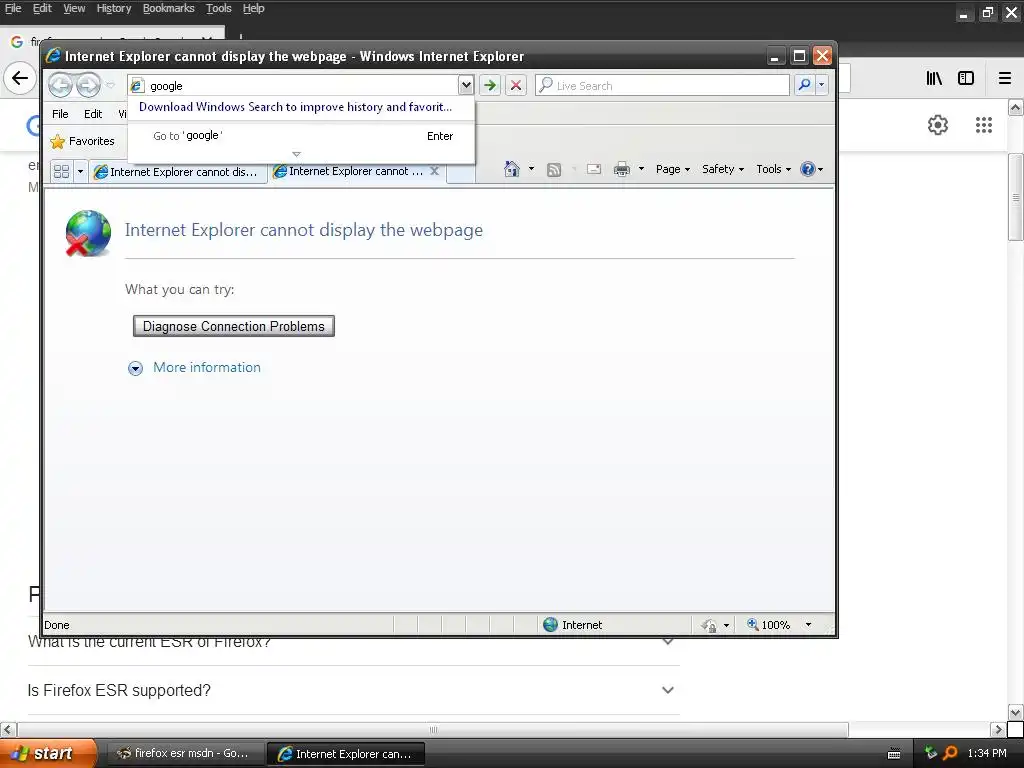Image resolution: width=1024 pixels, height=768 pixels.
Task: Open the Favorites star button
Action: pyautogui.click(x=82, y=141)
